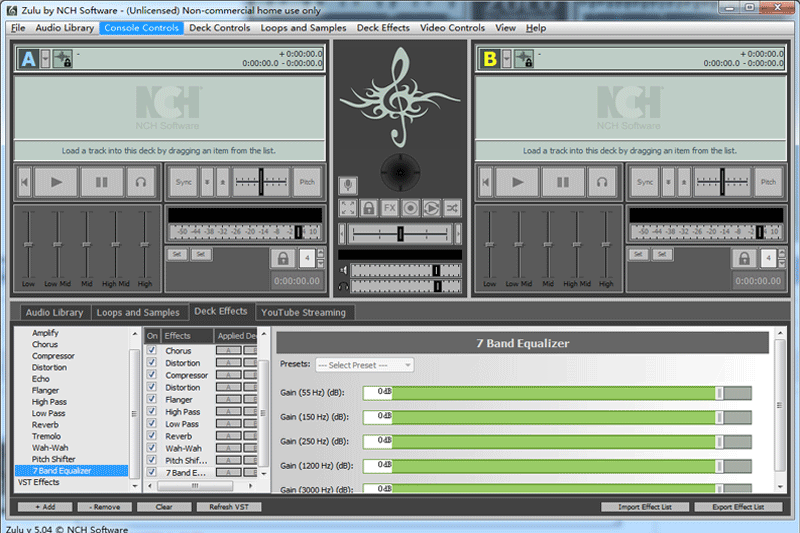Toggle headphone cue on Deck A
This screenshot has height=533, width=800.
point(141,182)
